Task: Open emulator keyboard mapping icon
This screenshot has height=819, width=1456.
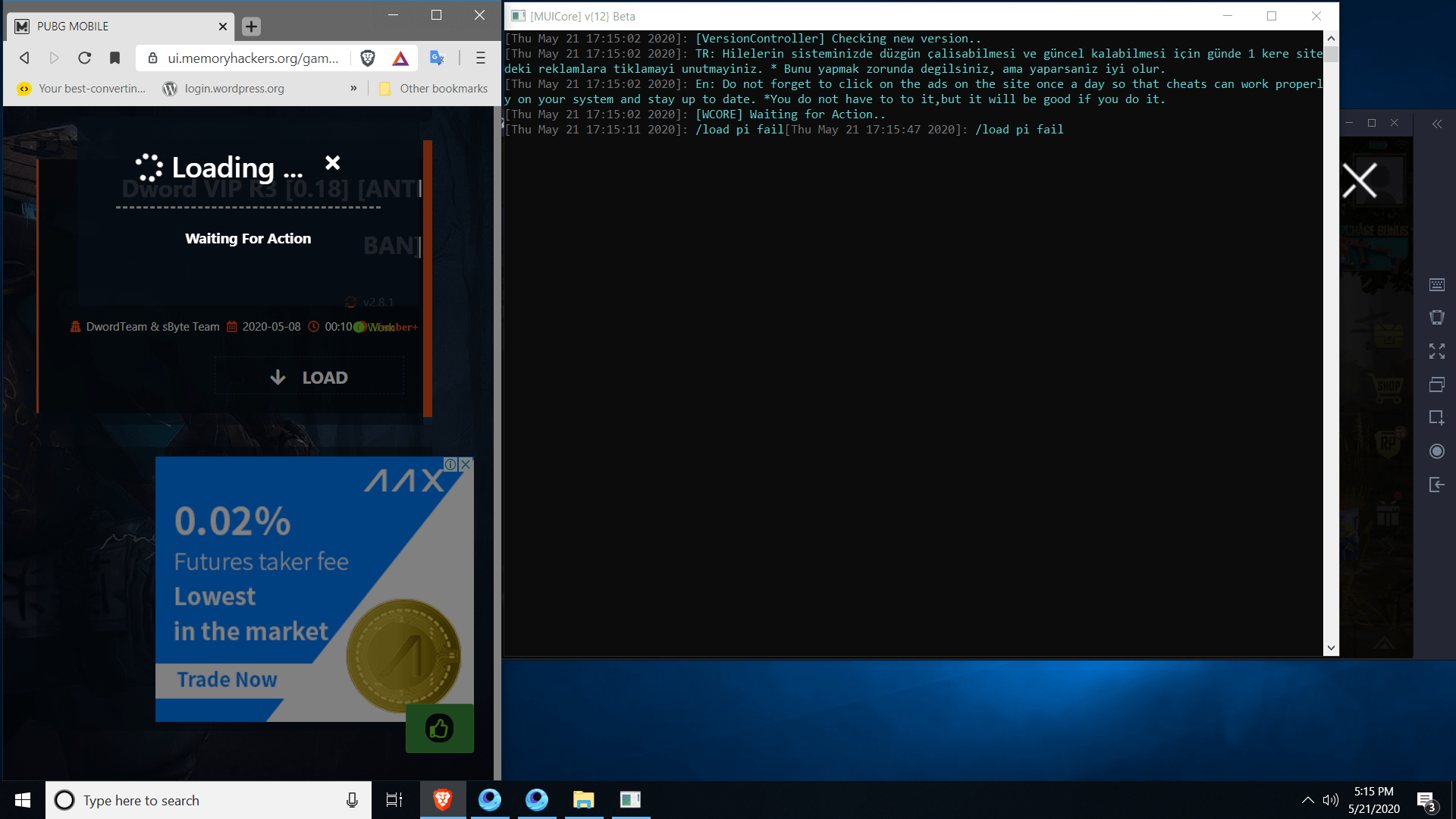Action: (1437, 285)
